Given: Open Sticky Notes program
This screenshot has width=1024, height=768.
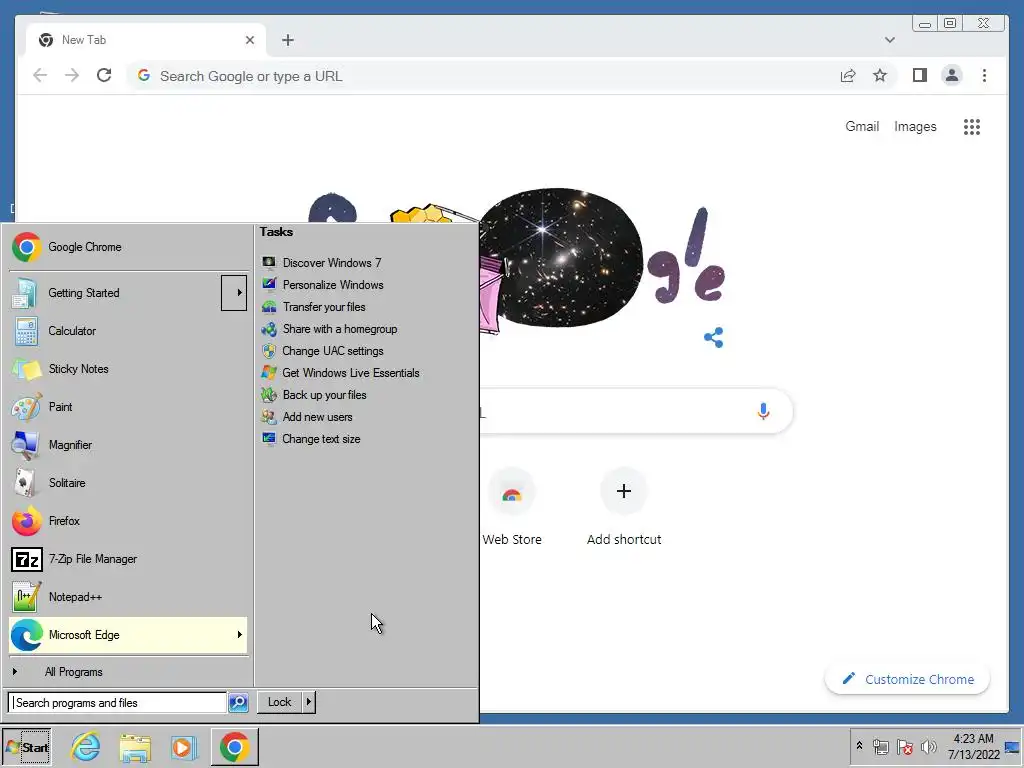Looking at the screenshot, I should point(128,369).
